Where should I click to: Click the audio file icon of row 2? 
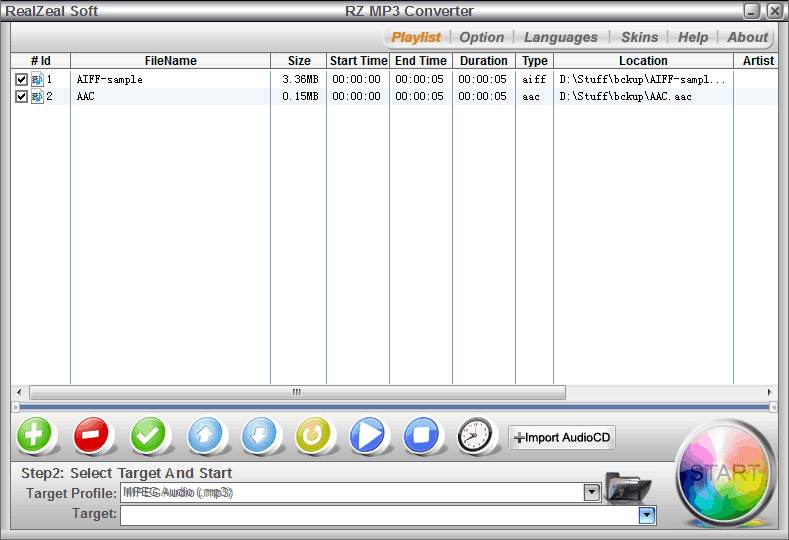pyautogui.click(x=37, y=96)
